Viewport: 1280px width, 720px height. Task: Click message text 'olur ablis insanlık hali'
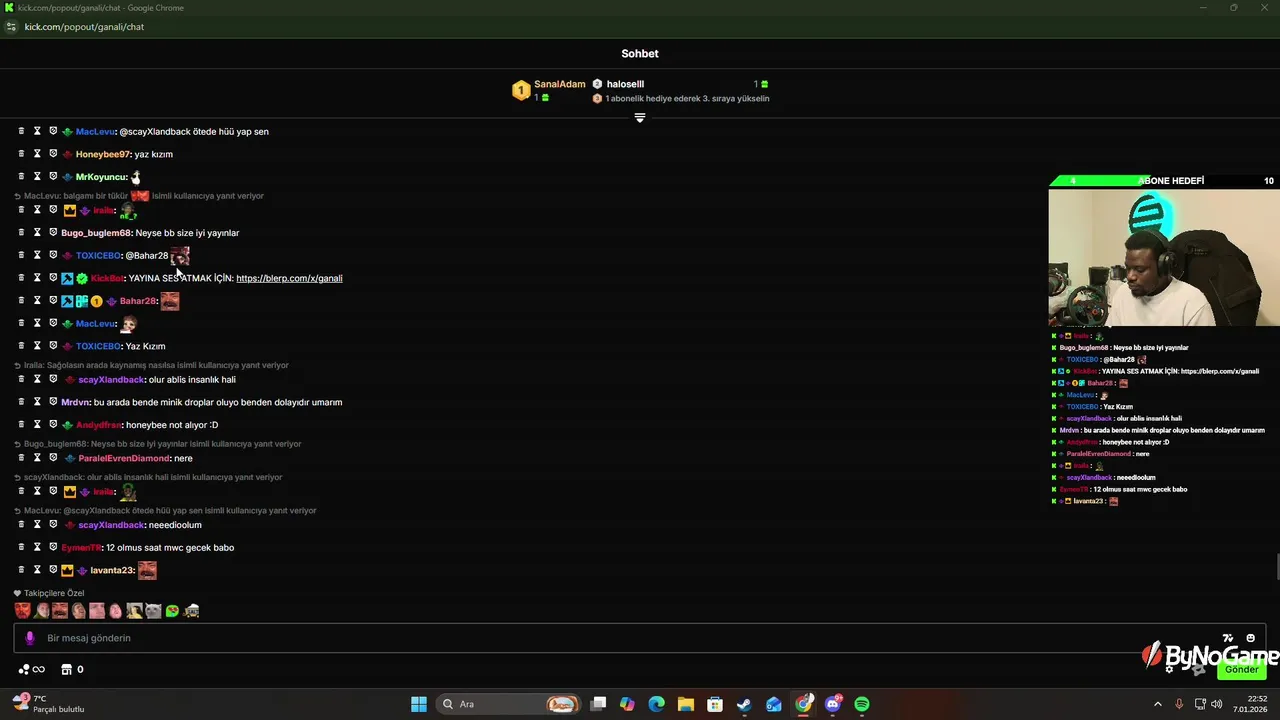click(192, 380)
